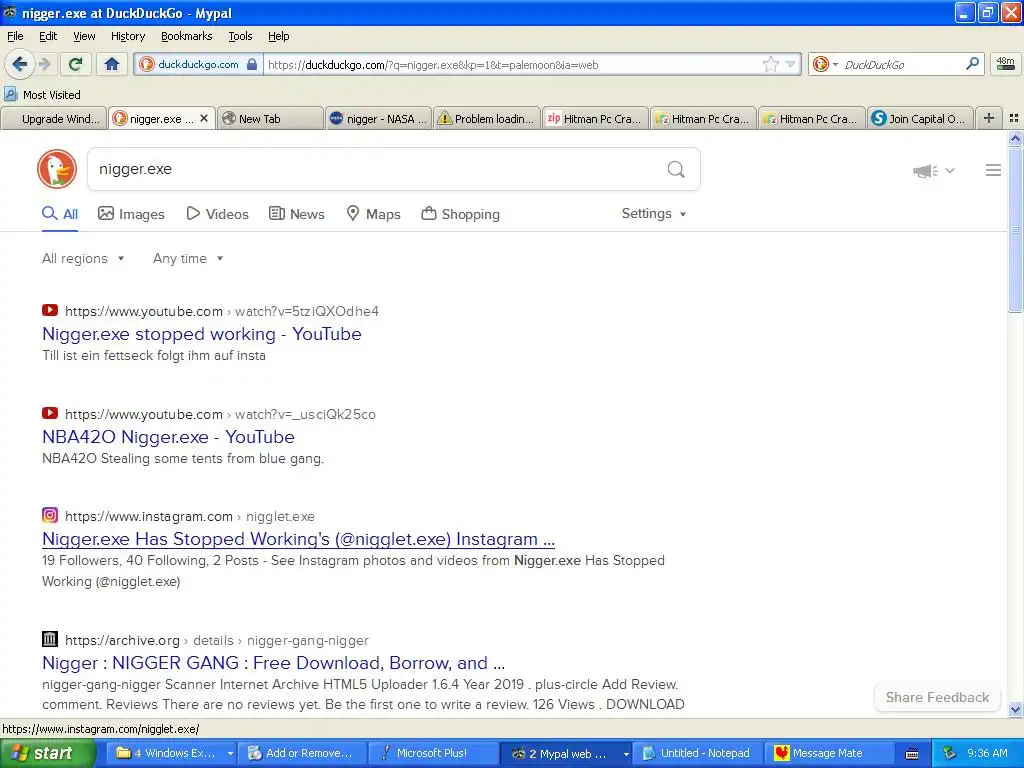Open a new tab with plus button
The height and width of the screenshot is (768, 1024).
(x=989, y=118)
